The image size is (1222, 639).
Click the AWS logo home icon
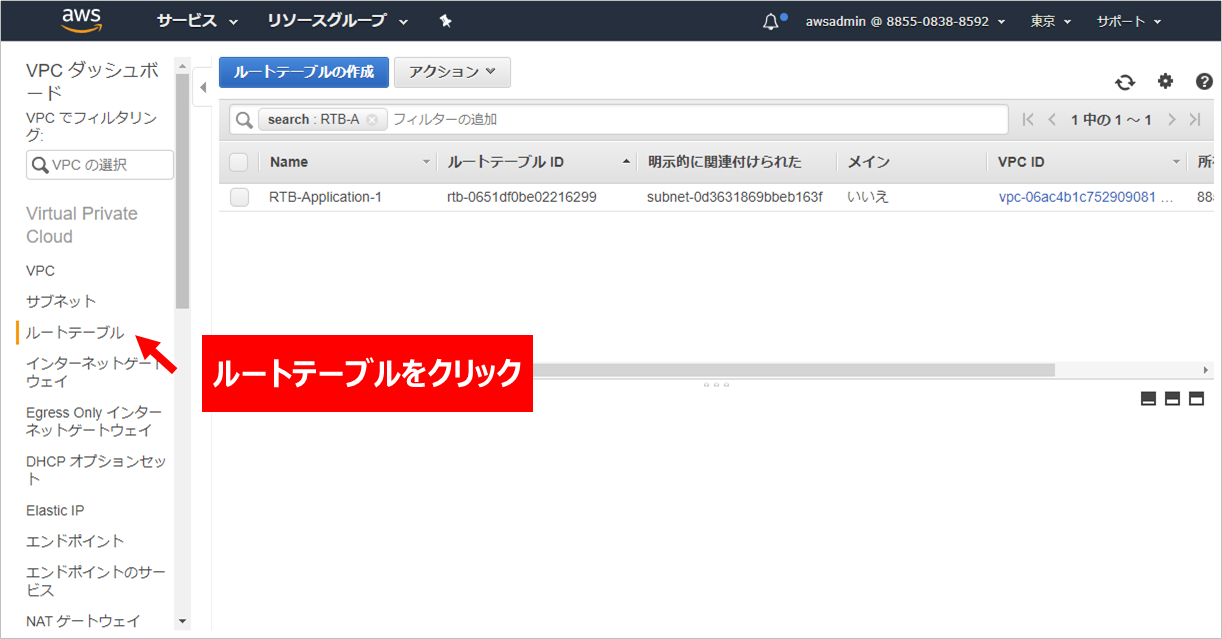tap(82, 20)
